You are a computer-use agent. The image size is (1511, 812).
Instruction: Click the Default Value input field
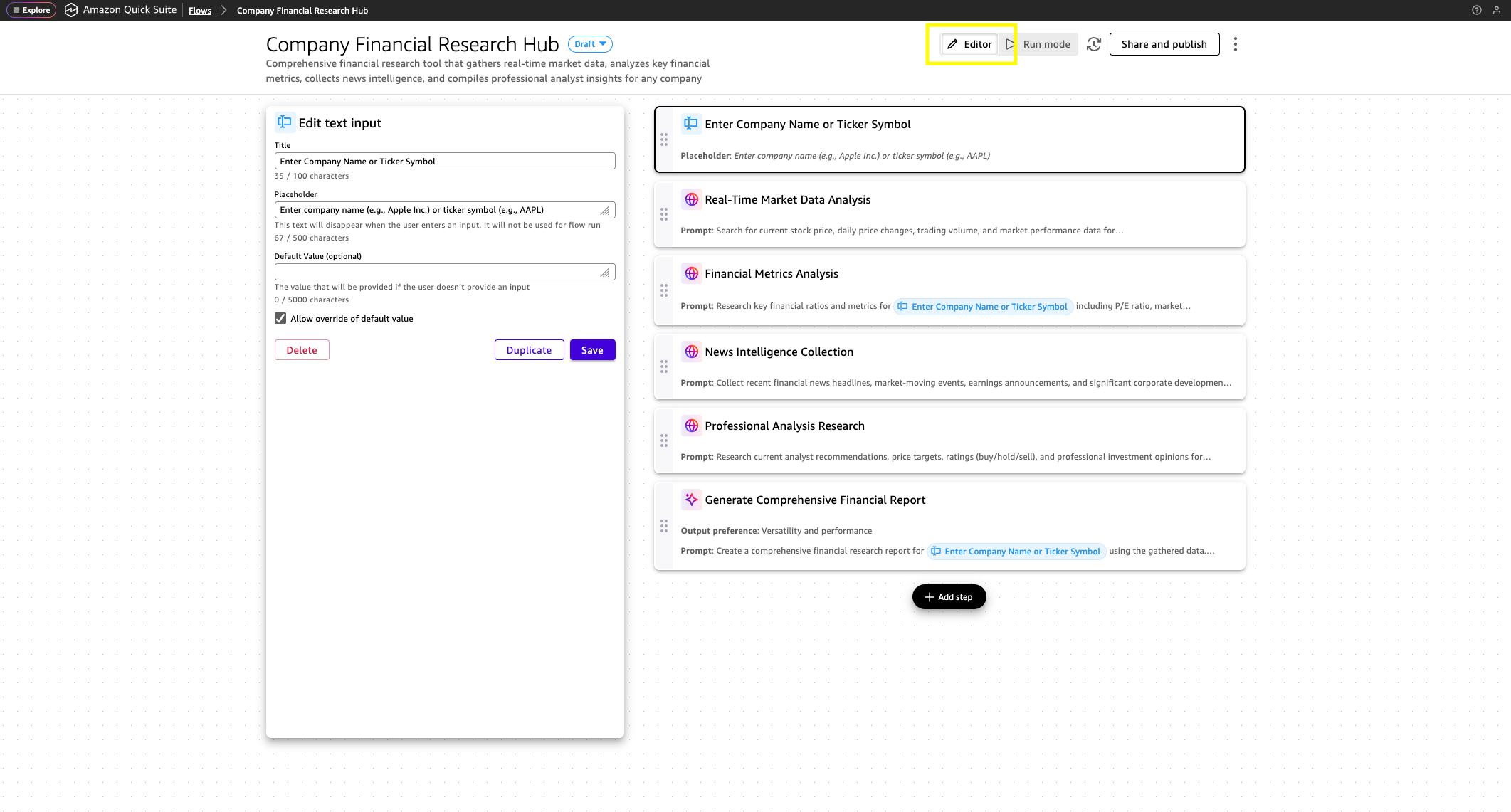[438, 272]
